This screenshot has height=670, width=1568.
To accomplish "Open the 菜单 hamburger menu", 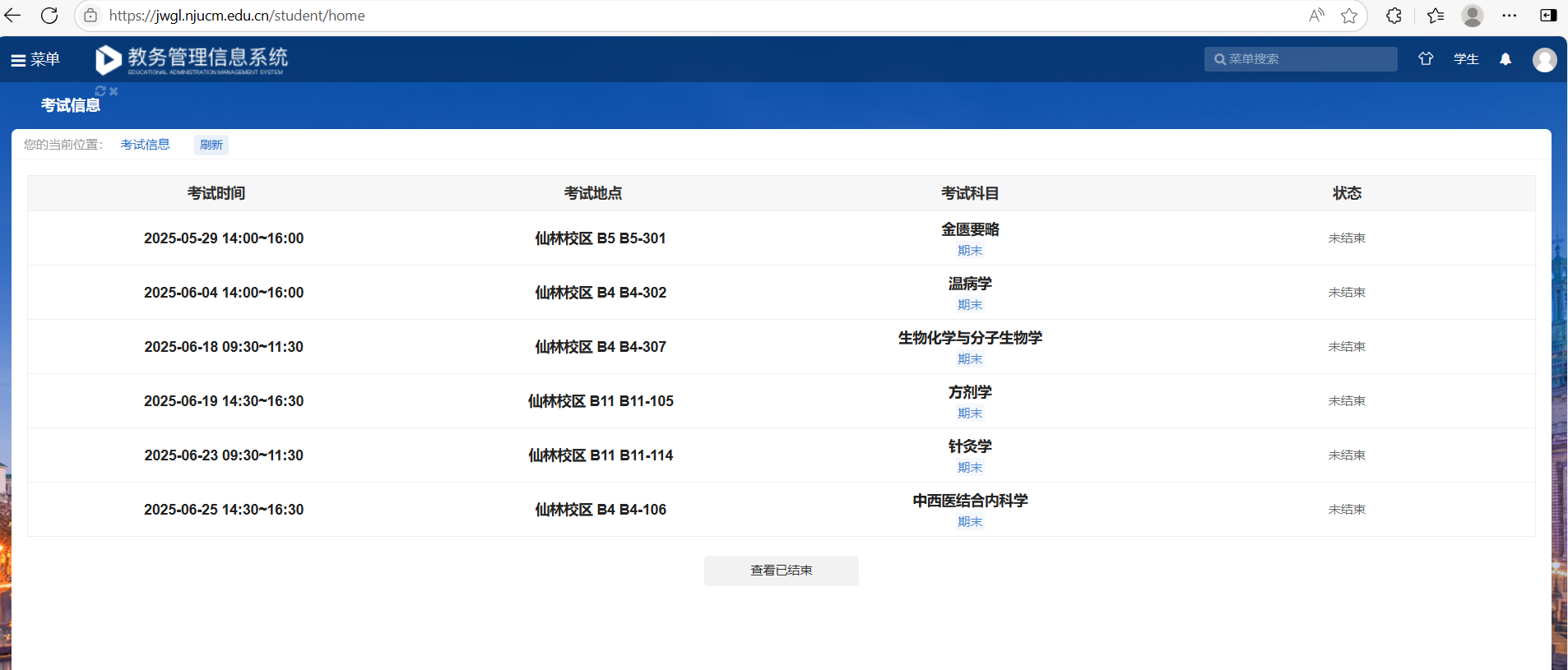I will [35, 59].
